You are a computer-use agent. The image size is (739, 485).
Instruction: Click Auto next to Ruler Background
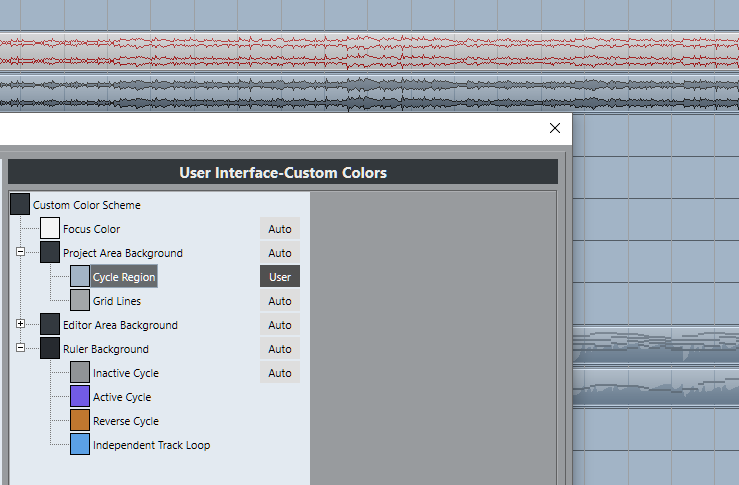[x=280, y=349]
